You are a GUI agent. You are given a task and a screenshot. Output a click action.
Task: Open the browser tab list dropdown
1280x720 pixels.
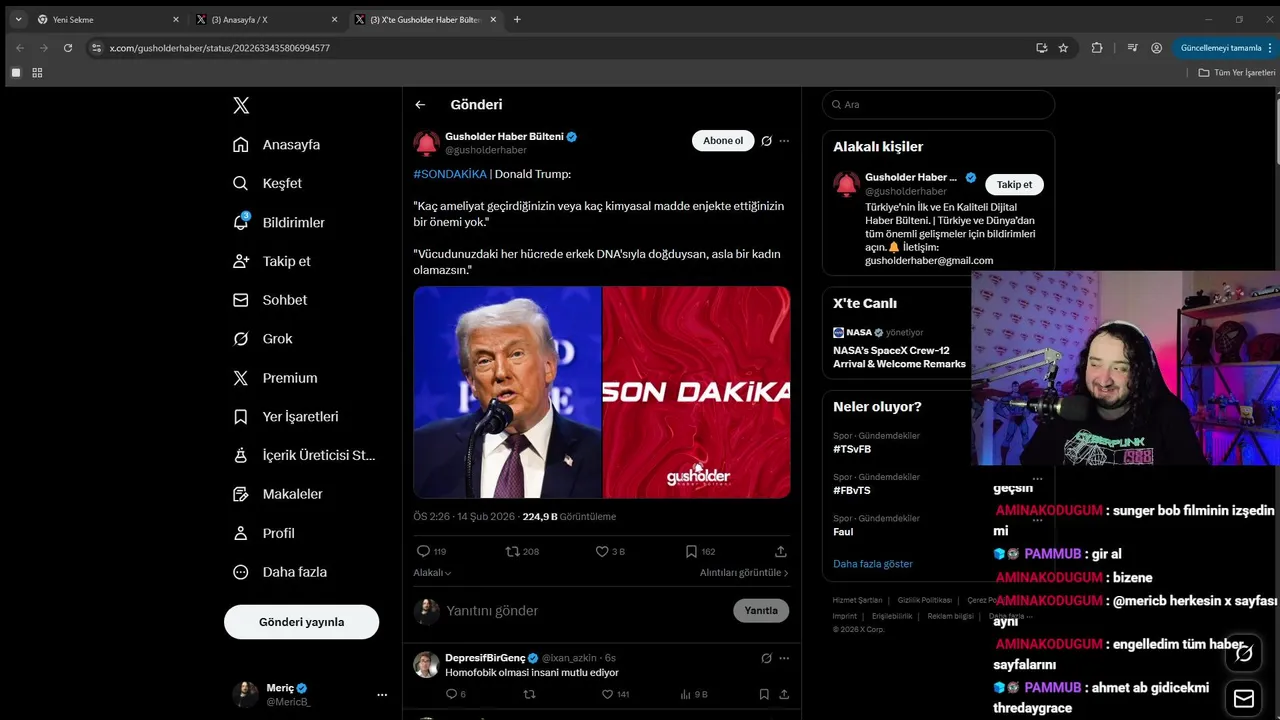[18, 19]
